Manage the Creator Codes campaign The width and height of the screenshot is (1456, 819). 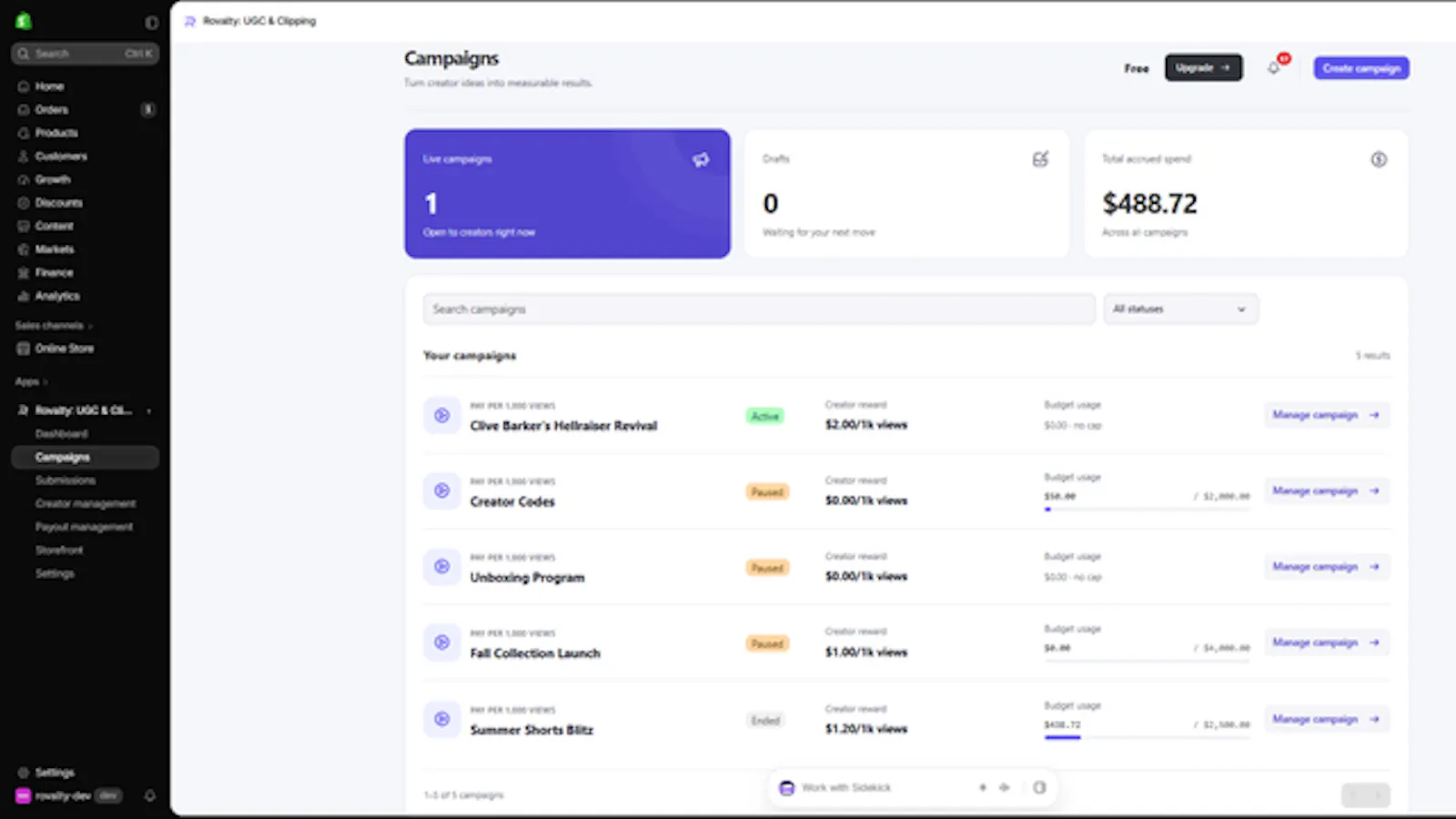tap(1326, 490)
